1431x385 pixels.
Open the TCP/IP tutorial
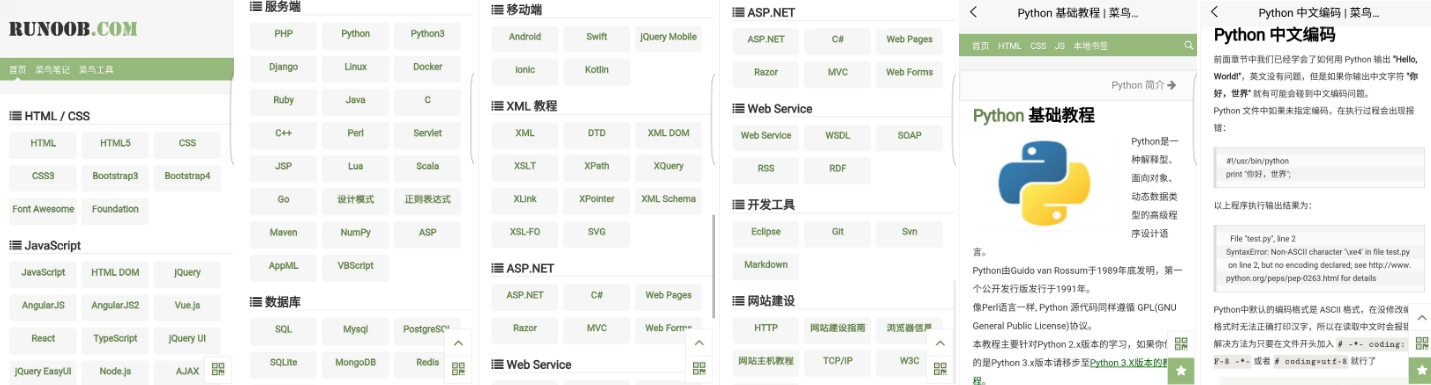838,362
